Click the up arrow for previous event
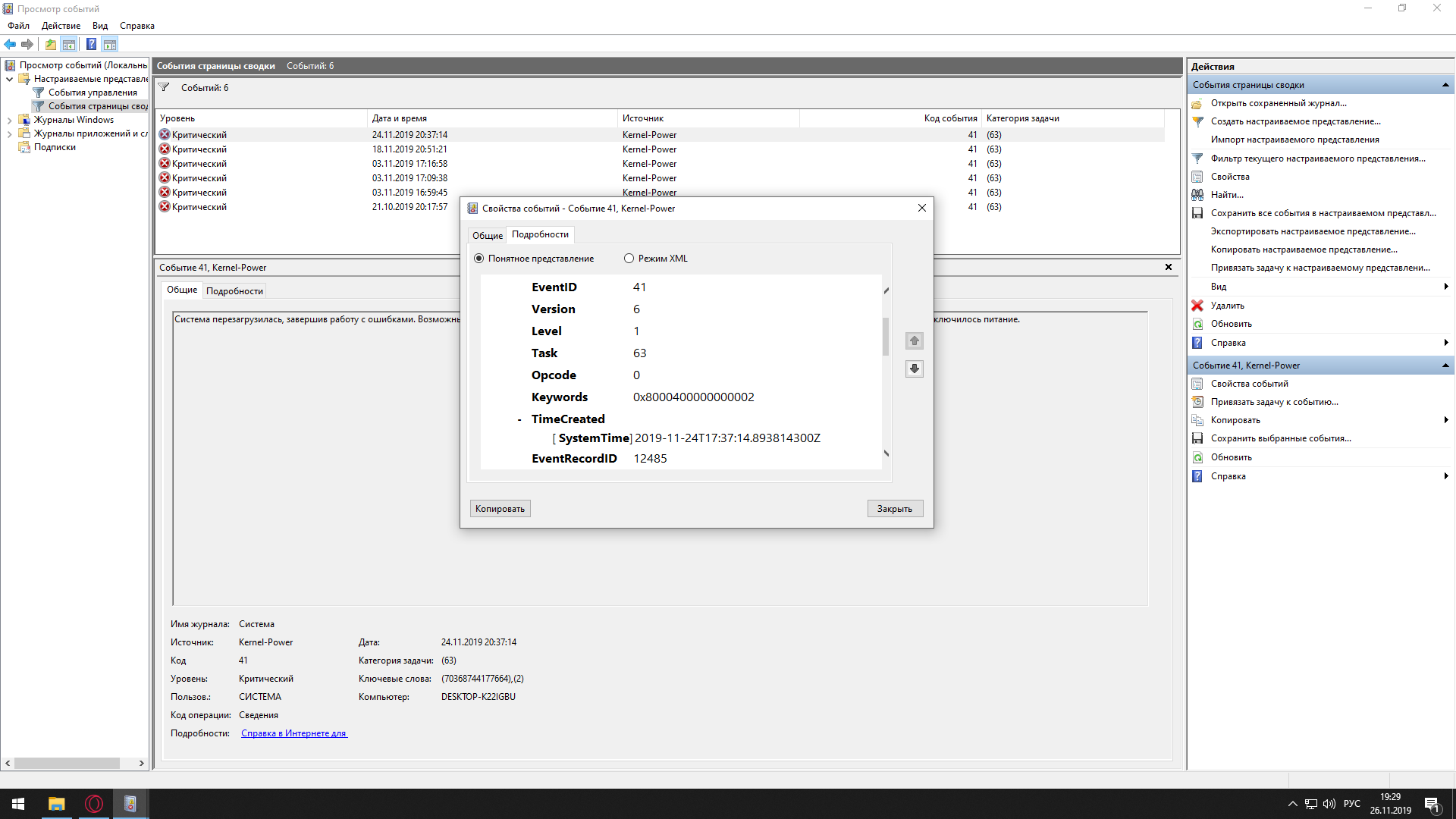 pos(914,341)
